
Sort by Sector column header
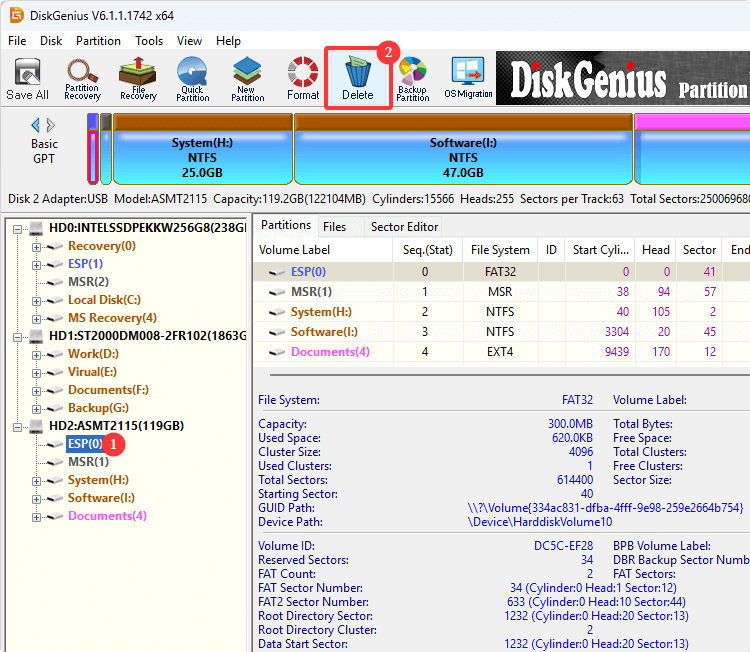699,250
